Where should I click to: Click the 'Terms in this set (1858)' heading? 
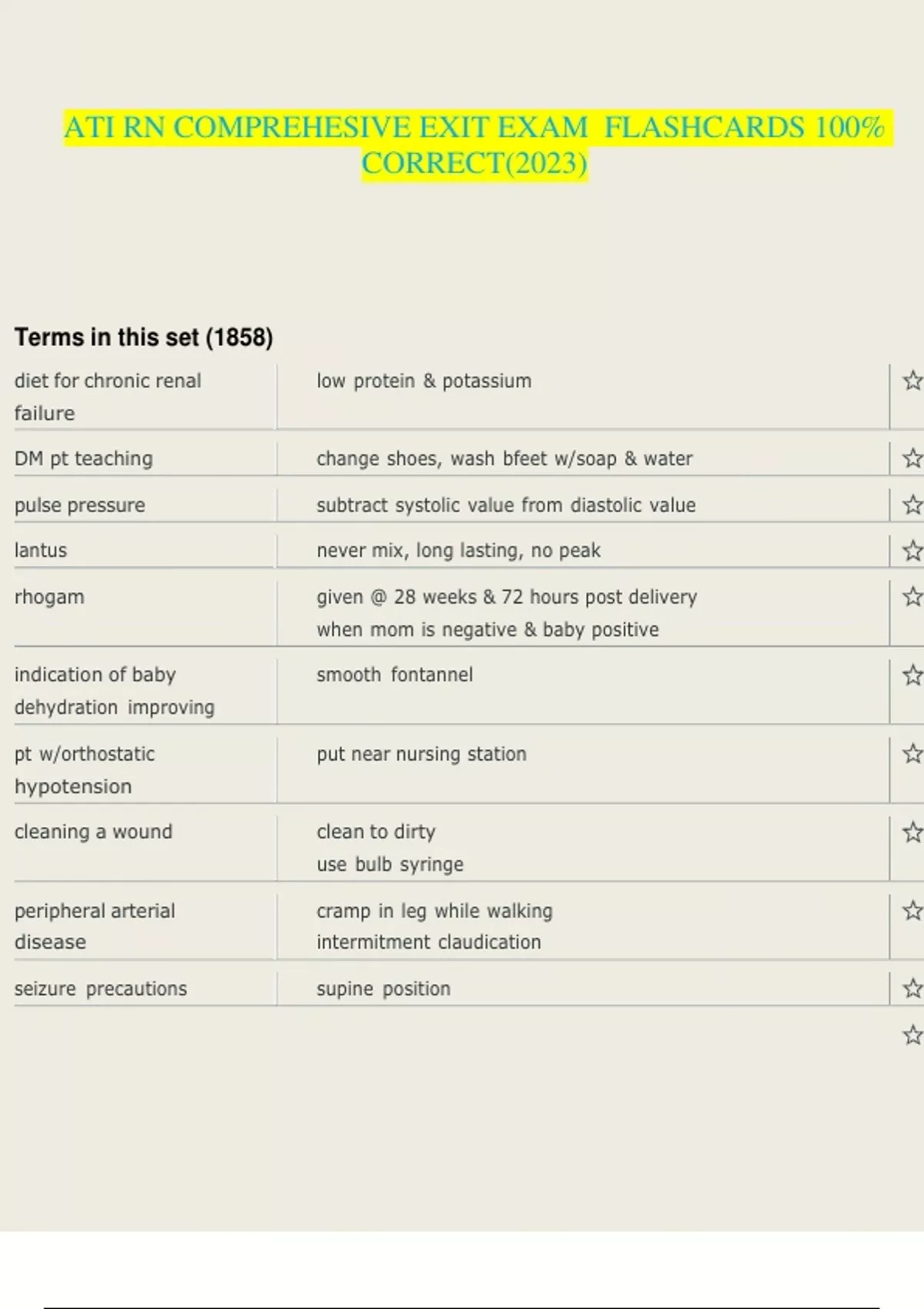point(144,337)
